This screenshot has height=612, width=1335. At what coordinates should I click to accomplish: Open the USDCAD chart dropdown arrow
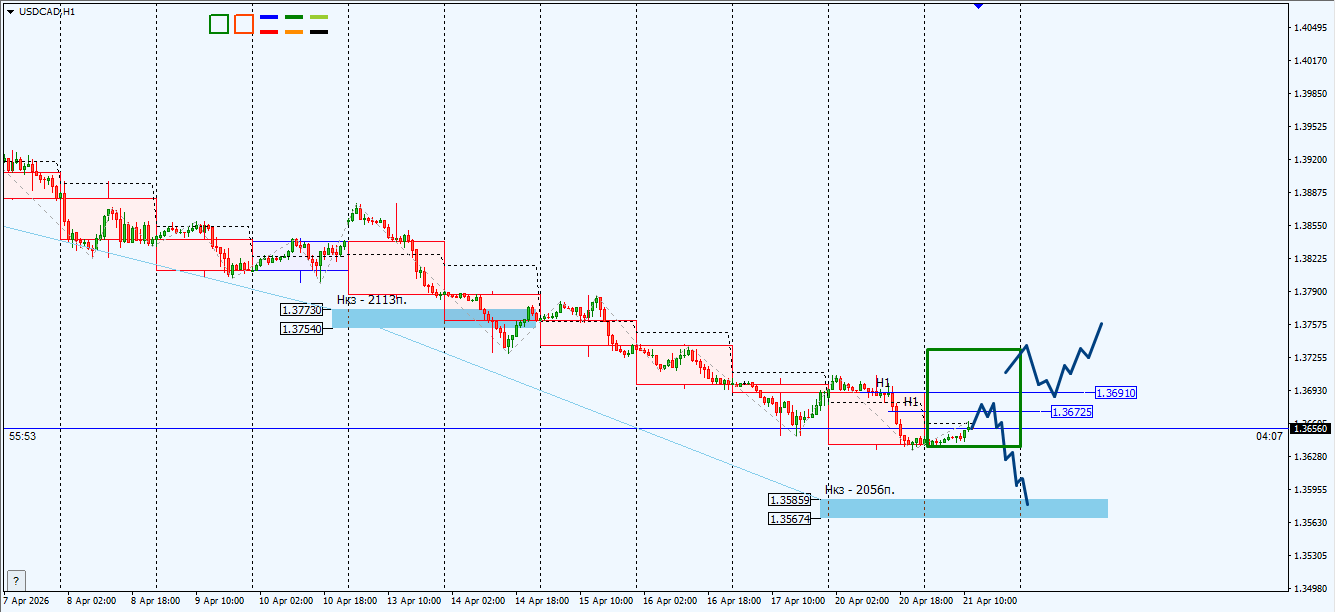coord(10,11)
